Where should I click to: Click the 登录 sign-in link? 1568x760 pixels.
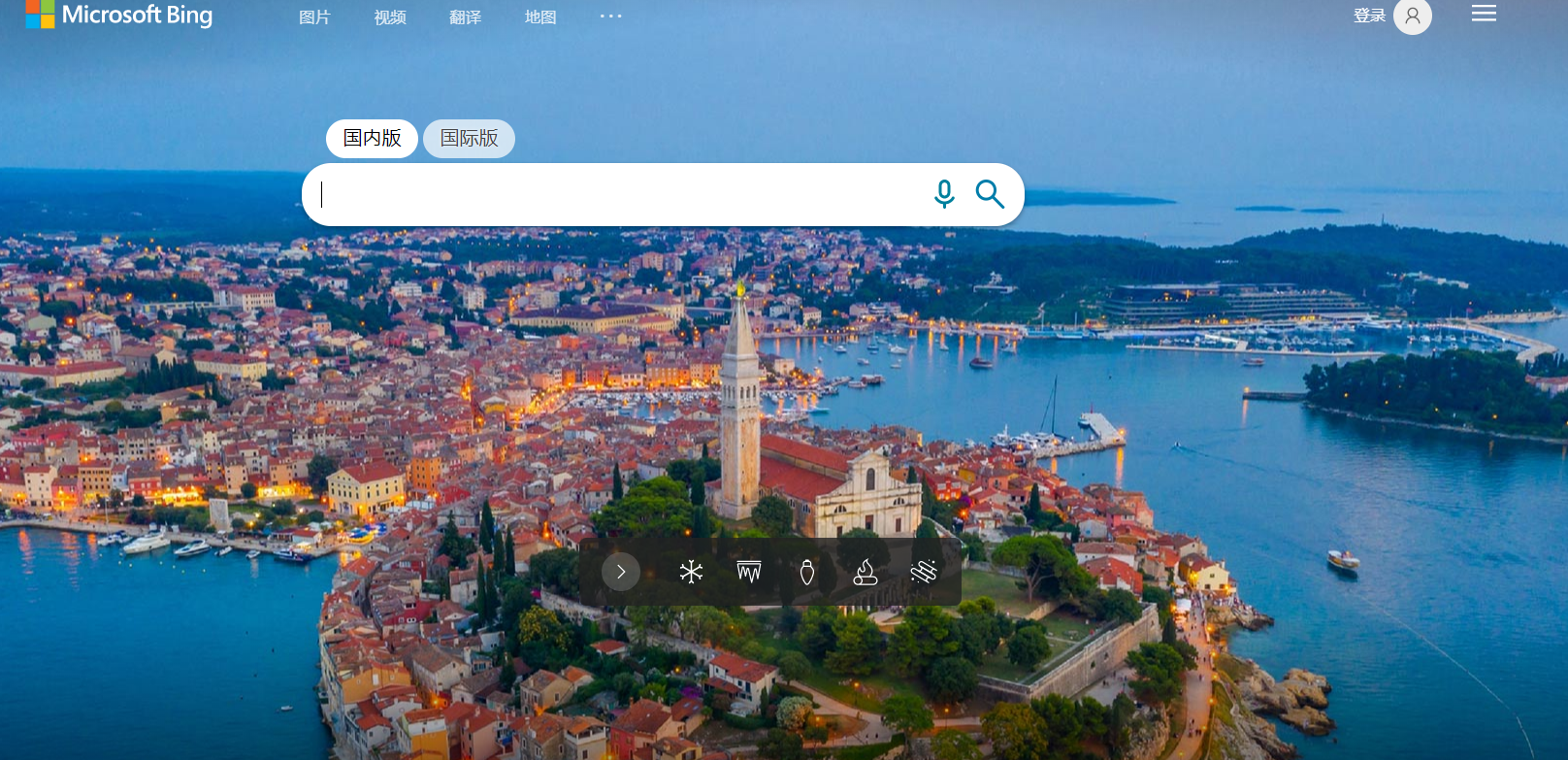tap(1369, 16)
